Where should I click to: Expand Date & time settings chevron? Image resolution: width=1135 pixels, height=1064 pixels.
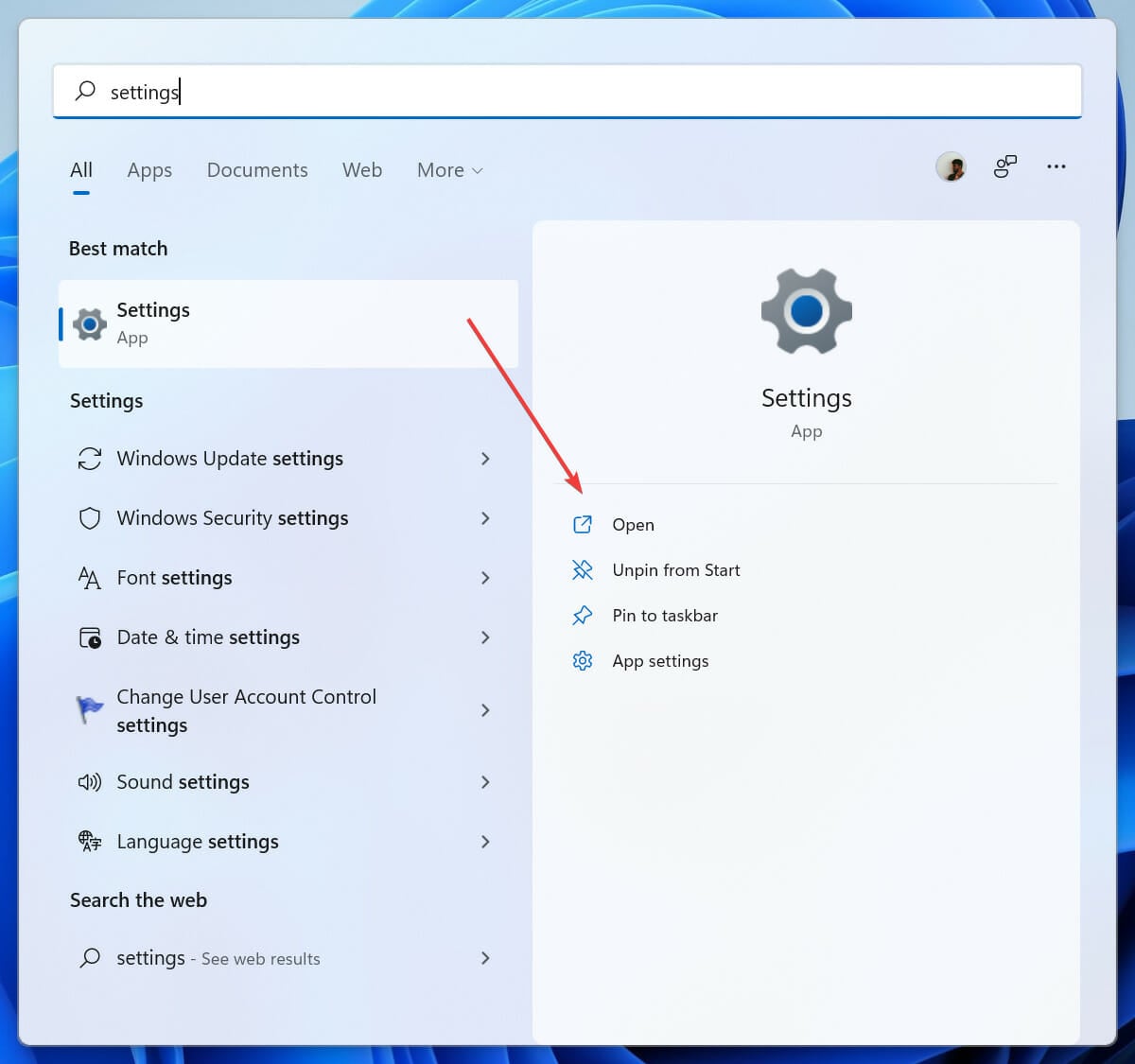(x=485, y=637)
